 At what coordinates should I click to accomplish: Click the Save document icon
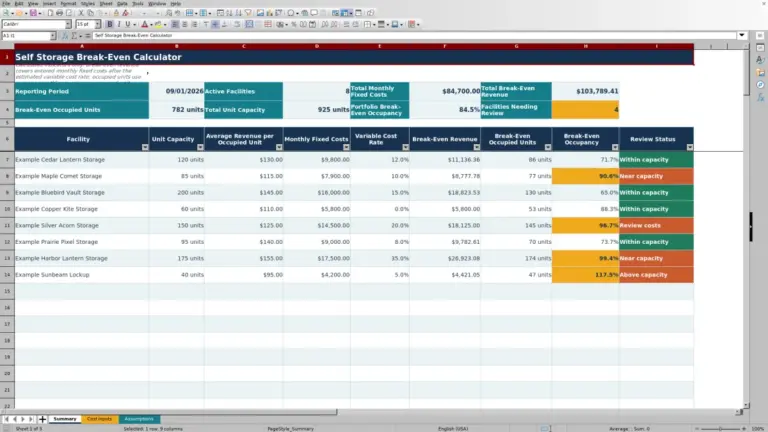(x=33, y=13)
